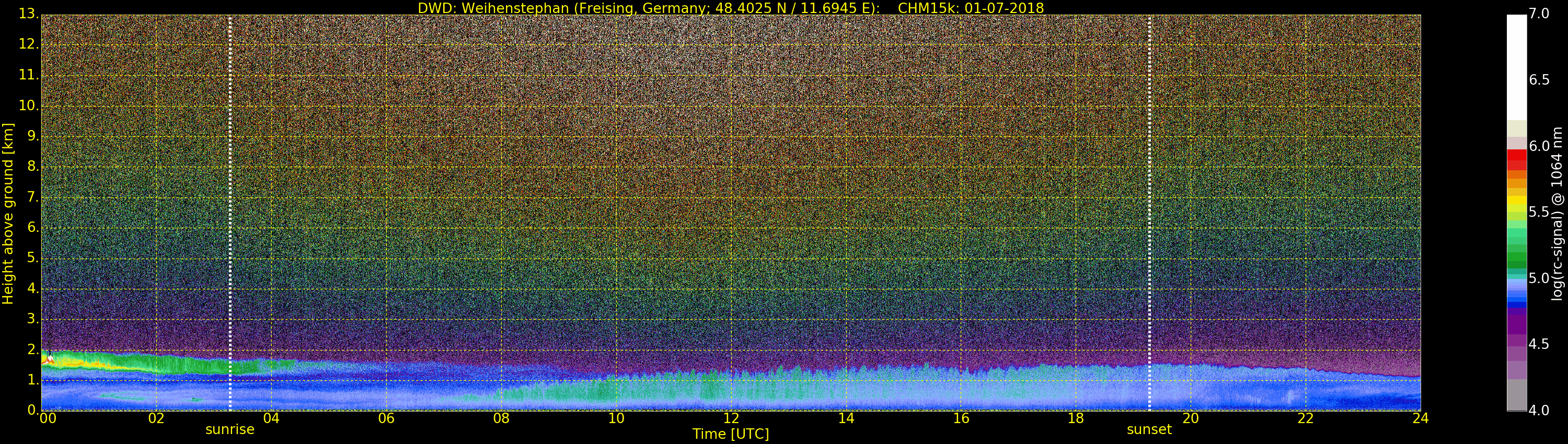This screenshot has height=444, width=1568.
Task: Click the '08' time axis tick label
Action: tap(501, 418)
